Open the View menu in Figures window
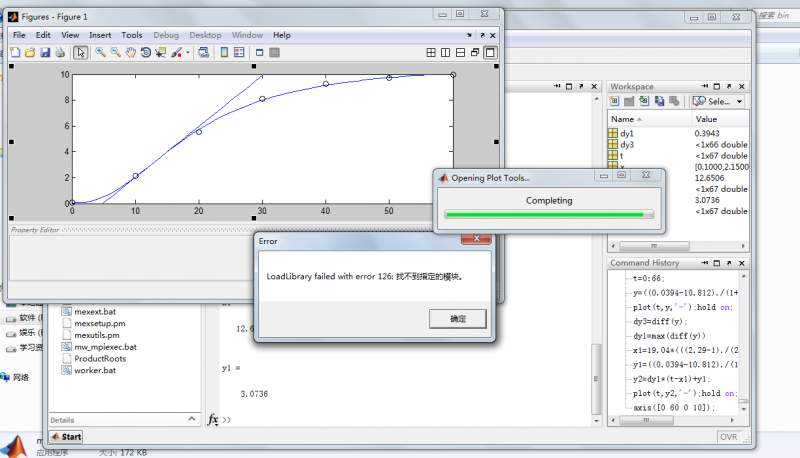800x458 pixels. pyautogui.click(x=70, y=35)
